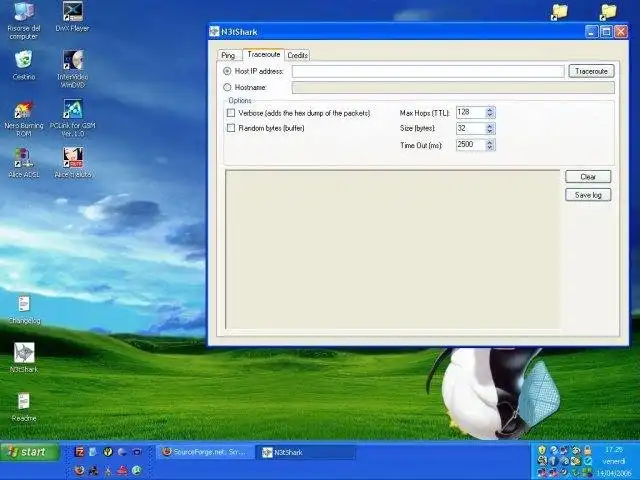Viewport: 640px width, 480px height.
Task: Click the Save log button
Action: pos(588,195)
